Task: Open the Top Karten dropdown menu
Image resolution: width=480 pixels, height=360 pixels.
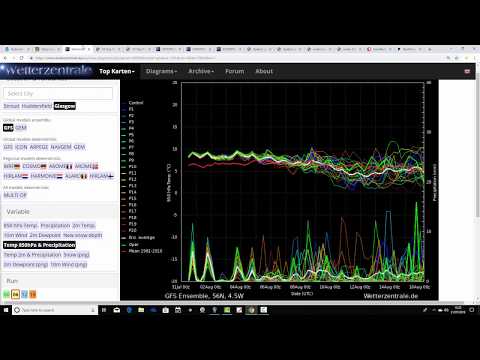Action: click(117, 71)
